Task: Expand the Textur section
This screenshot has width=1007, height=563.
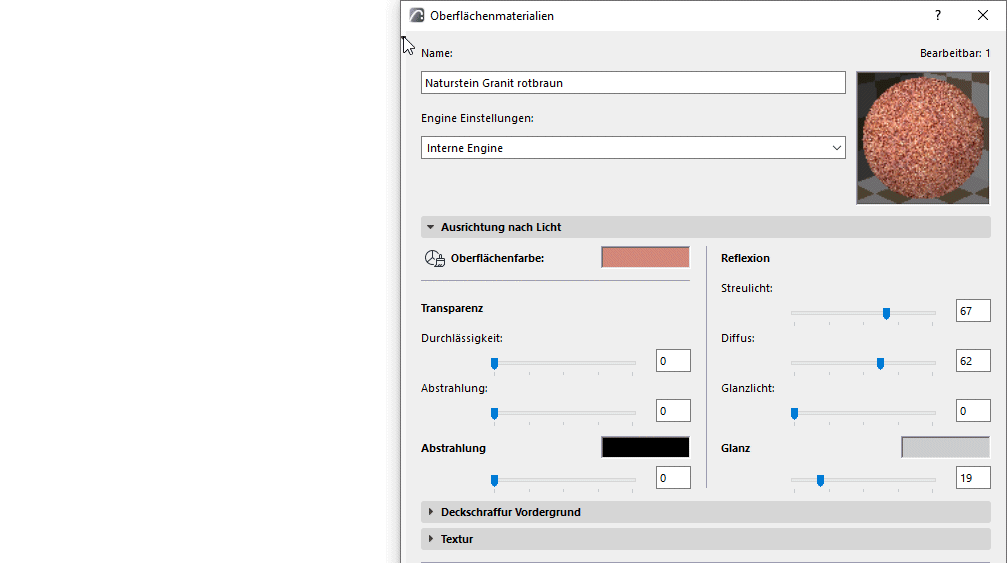Action: click(x=706, y=539)
